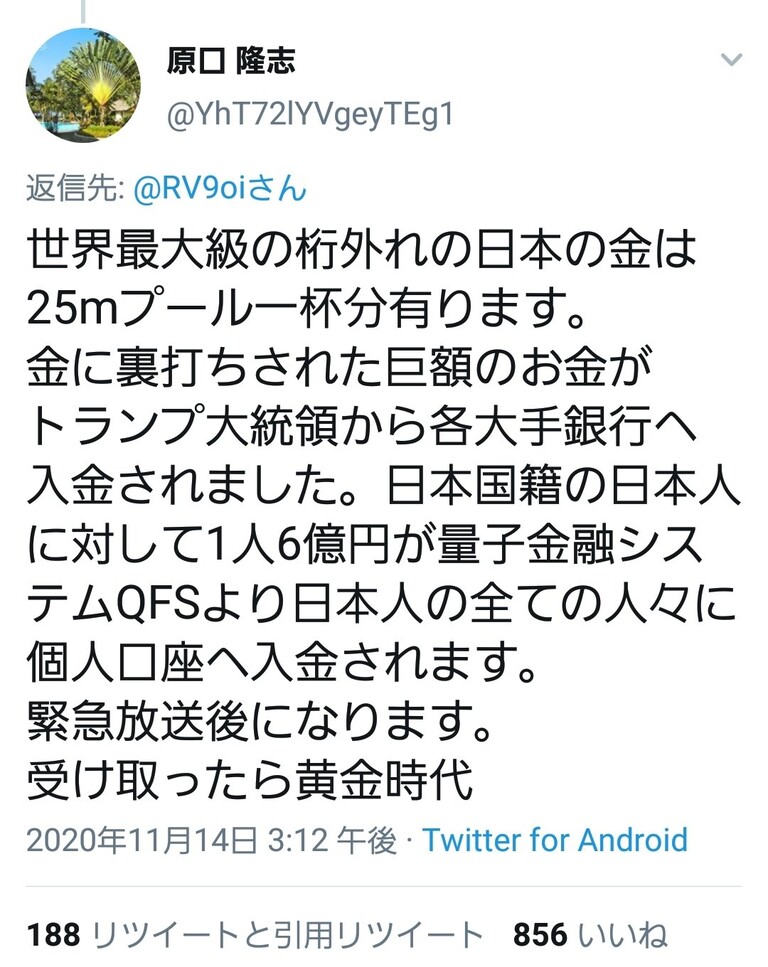Show the 856 いいね likes list
Image resolution: width=768 pixels, height=967 pixels.
[590, 935]
